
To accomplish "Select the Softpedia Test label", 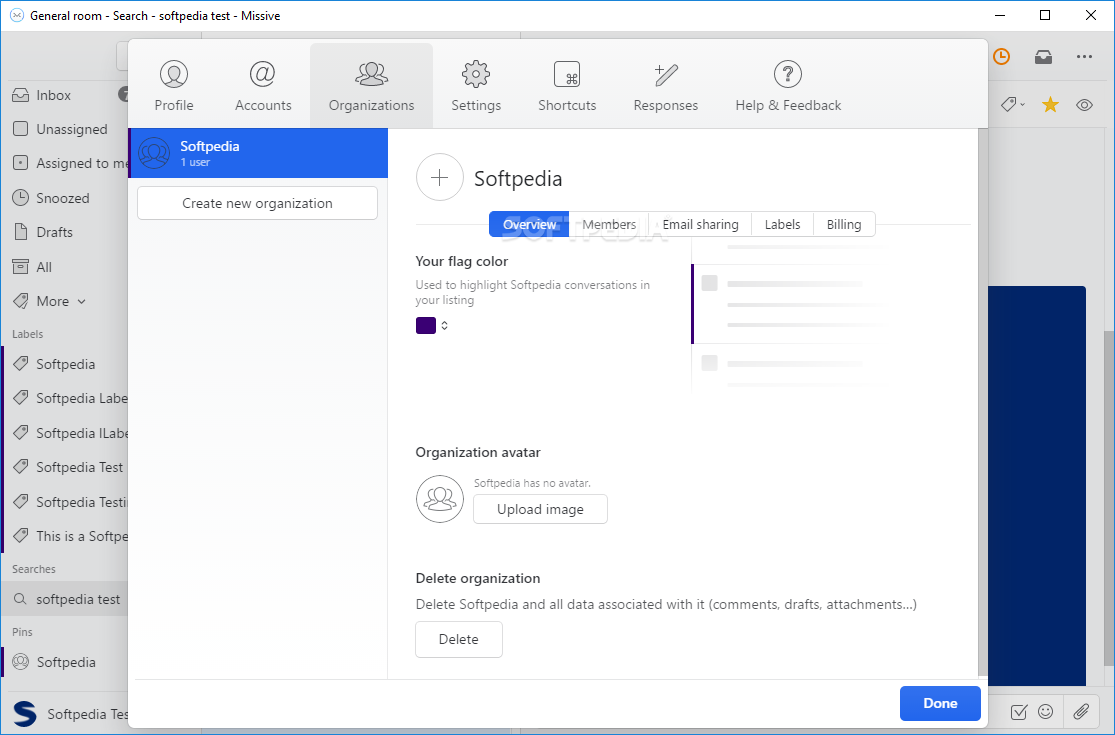I will tap(65, 467).
